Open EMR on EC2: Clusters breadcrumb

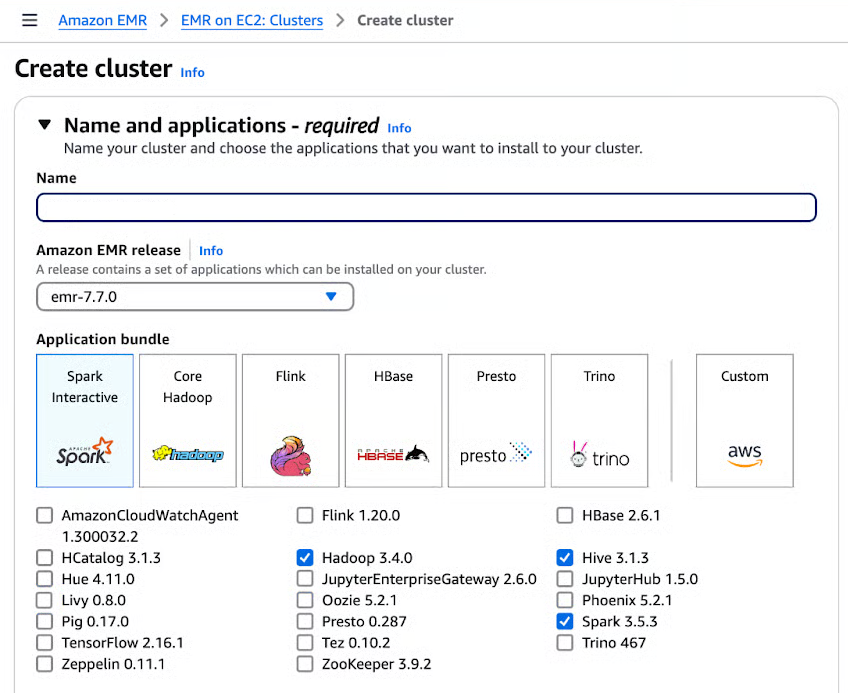click(252, 20)
